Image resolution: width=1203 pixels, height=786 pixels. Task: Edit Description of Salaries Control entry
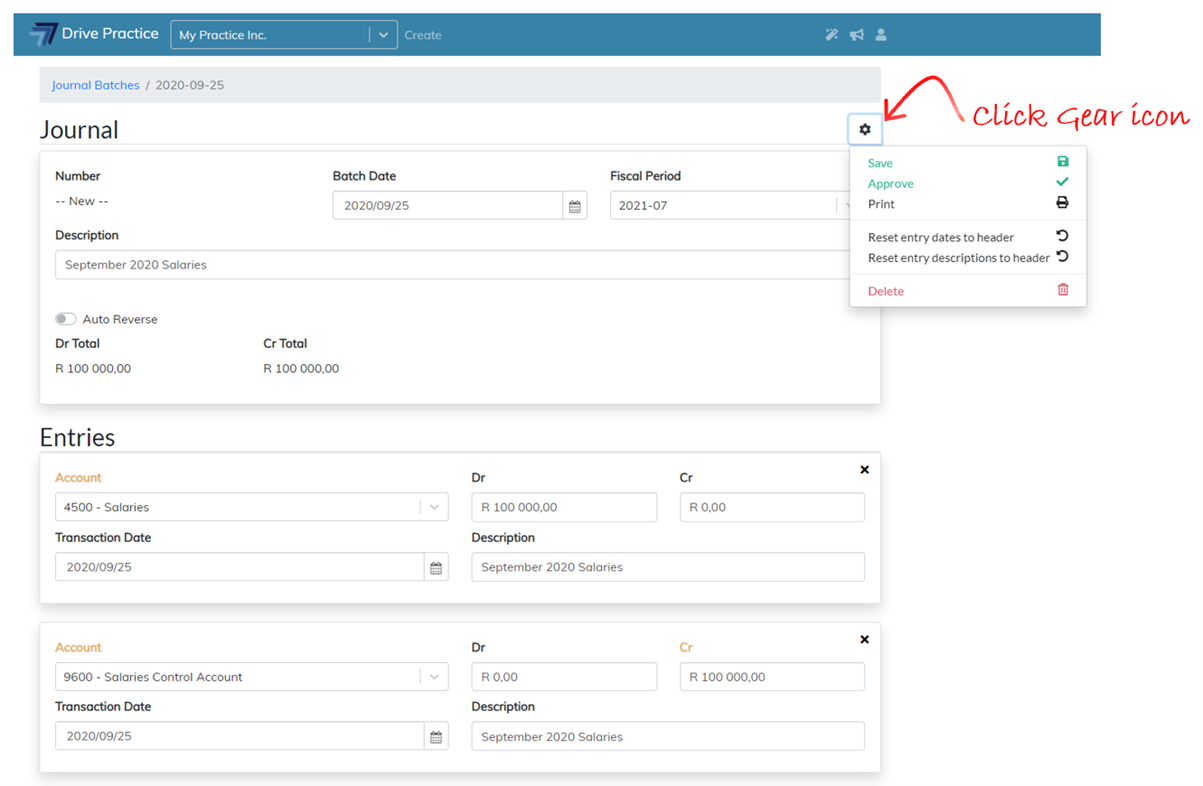tap(668, 737)
